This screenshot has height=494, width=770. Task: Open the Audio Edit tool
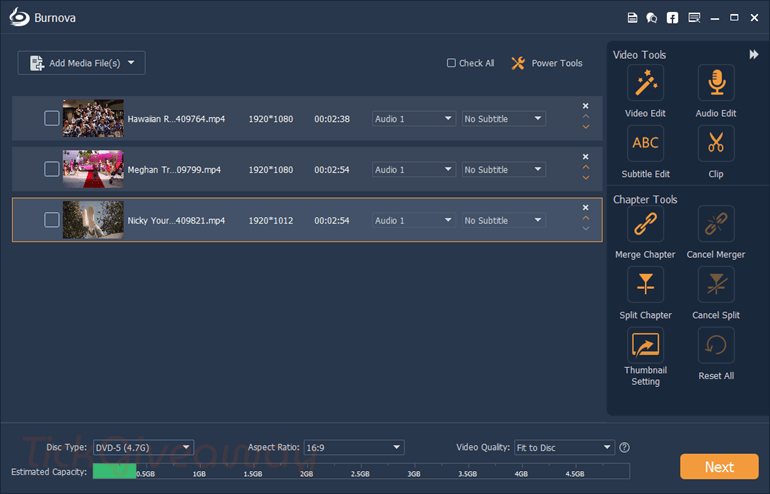[716, 82]
